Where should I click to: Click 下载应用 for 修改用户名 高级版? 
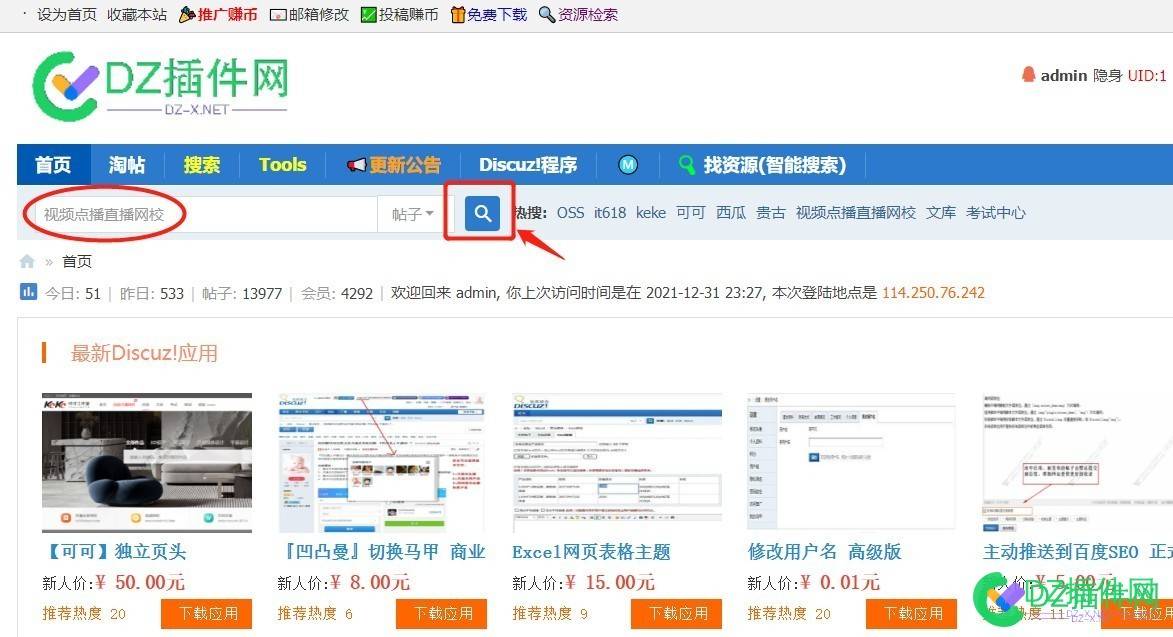tap(911, 614)
